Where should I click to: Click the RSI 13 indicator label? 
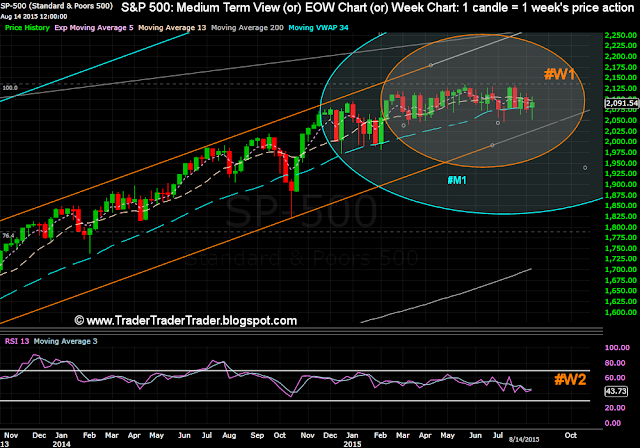click(x=17, y=341)
